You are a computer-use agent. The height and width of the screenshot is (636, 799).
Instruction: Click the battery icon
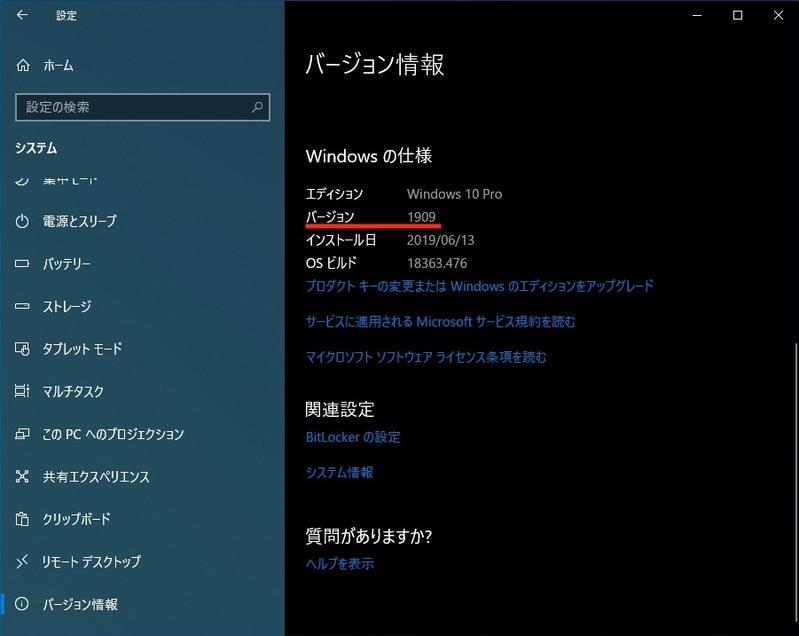(22, 264)
